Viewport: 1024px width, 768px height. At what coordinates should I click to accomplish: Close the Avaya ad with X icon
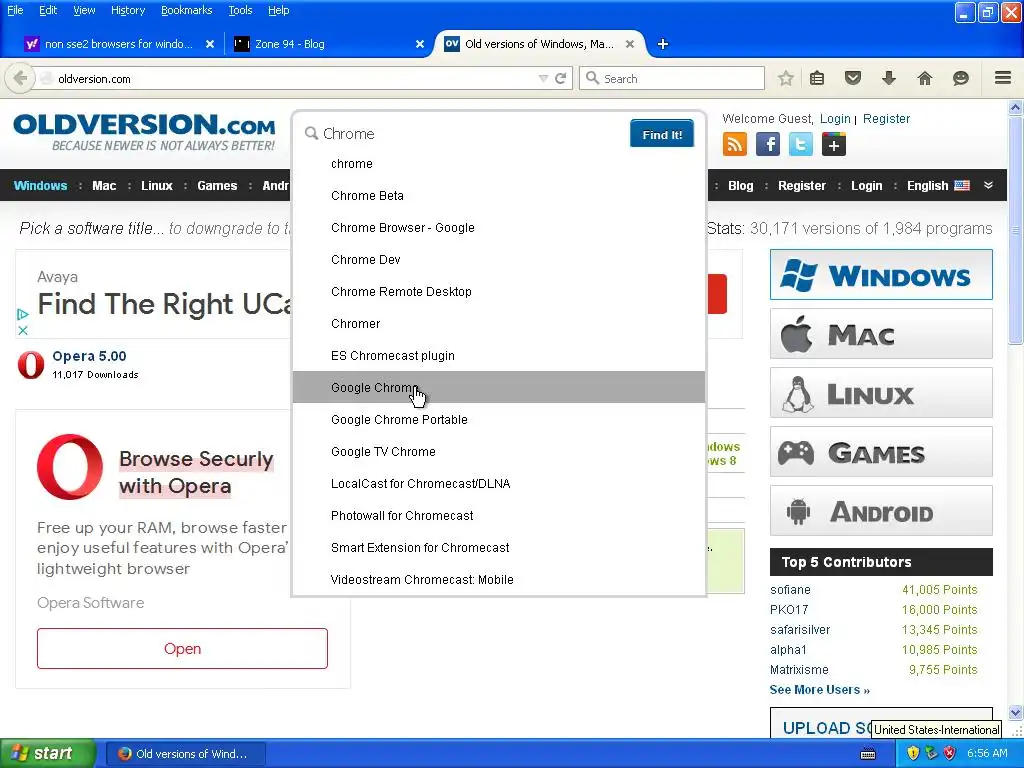point(23,330)
